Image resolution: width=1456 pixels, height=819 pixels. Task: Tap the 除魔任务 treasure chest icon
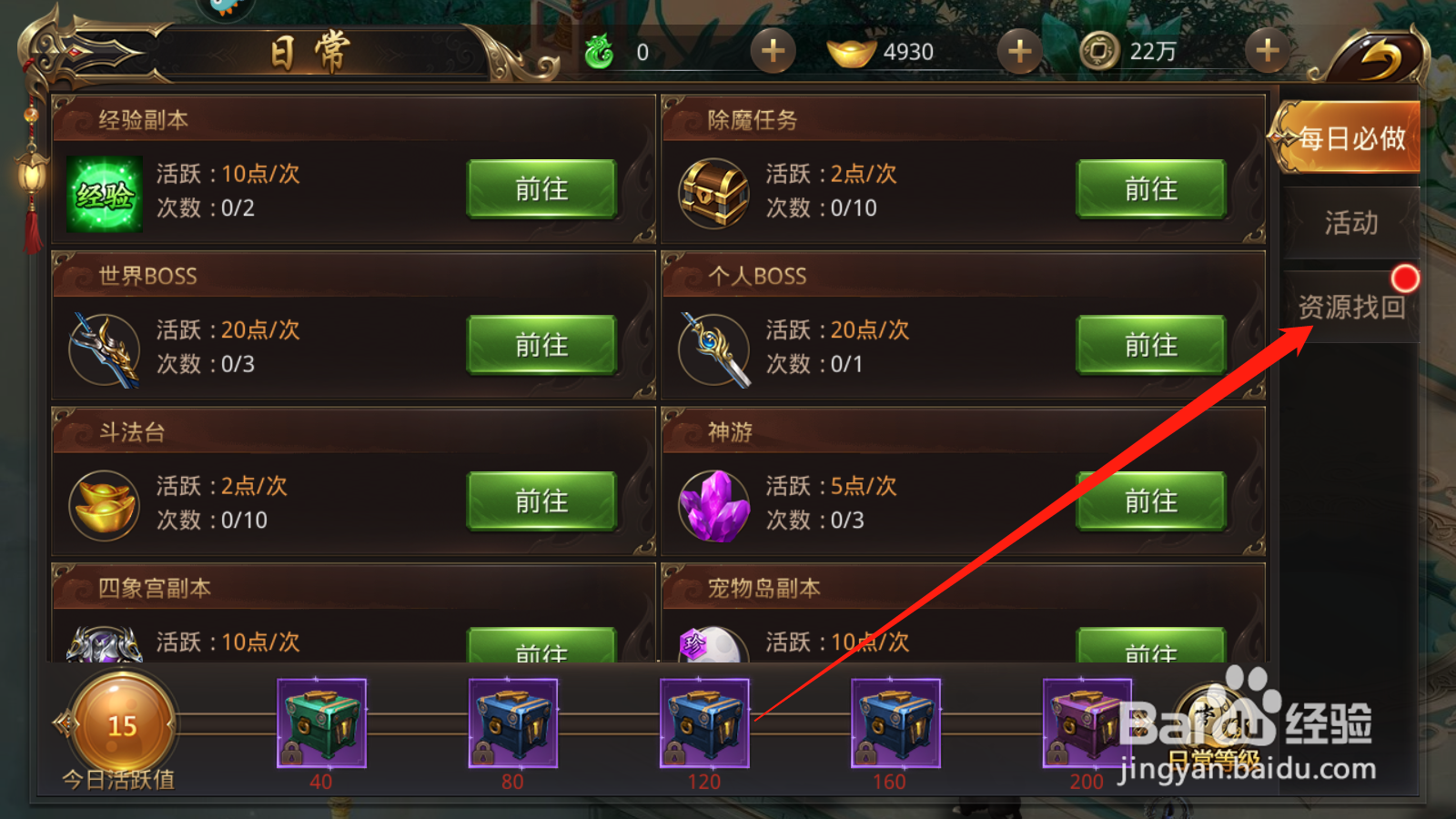point(713,194)
